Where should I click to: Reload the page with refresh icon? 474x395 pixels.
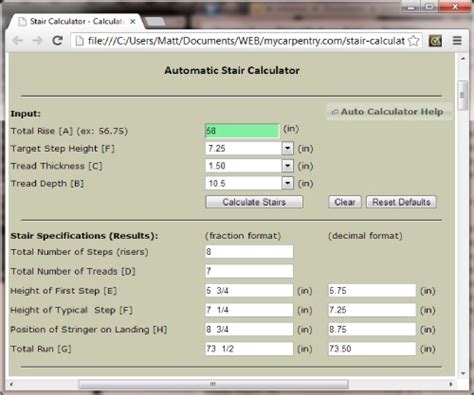coord(58,41)
